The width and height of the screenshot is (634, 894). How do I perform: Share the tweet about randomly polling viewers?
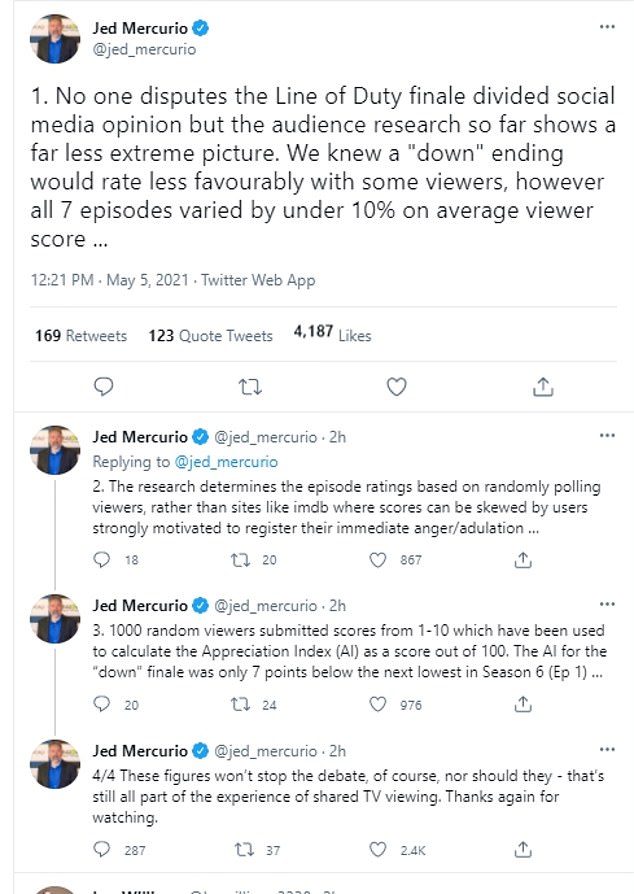click(x=522, y=561)
